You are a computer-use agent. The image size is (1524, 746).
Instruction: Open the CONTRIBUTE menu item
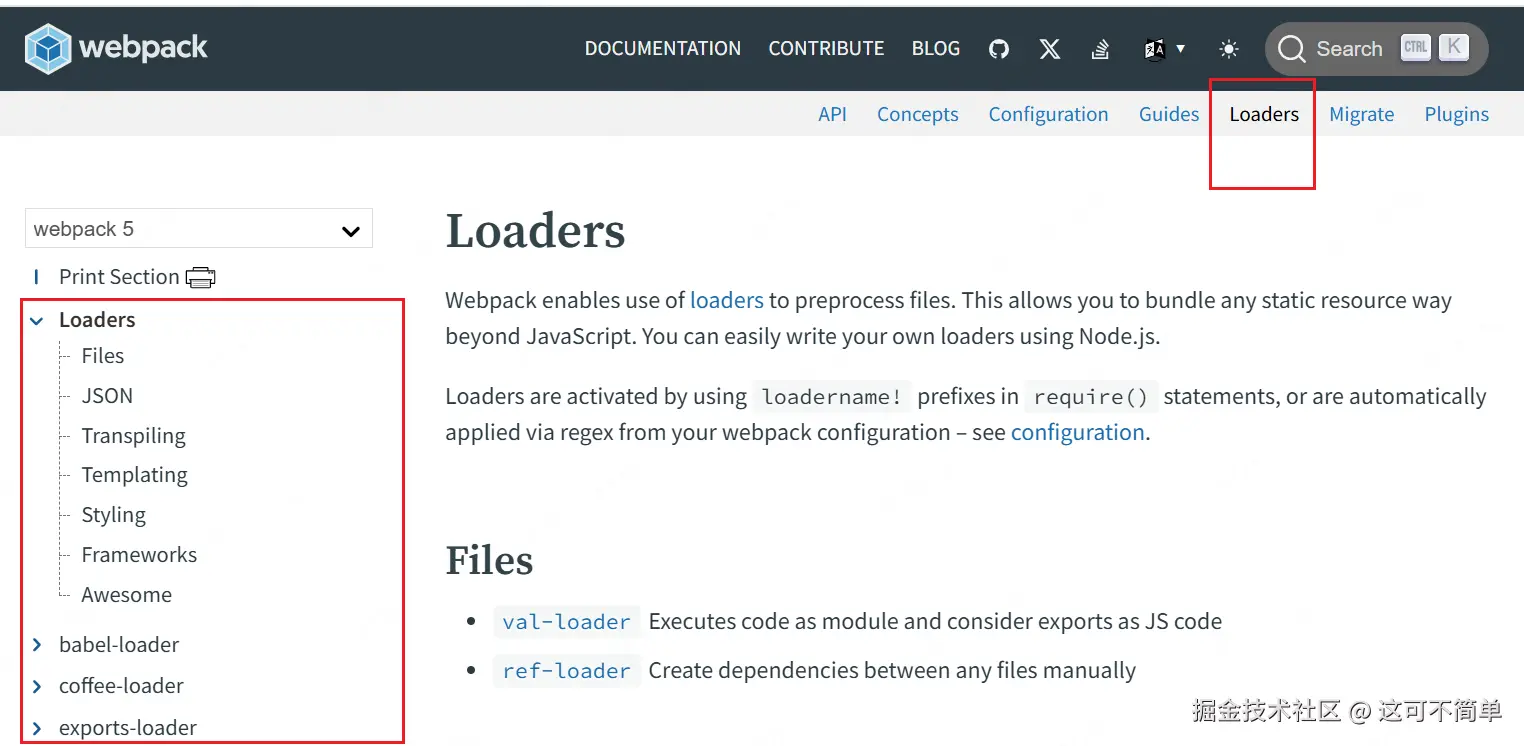(x=826, y=48)
